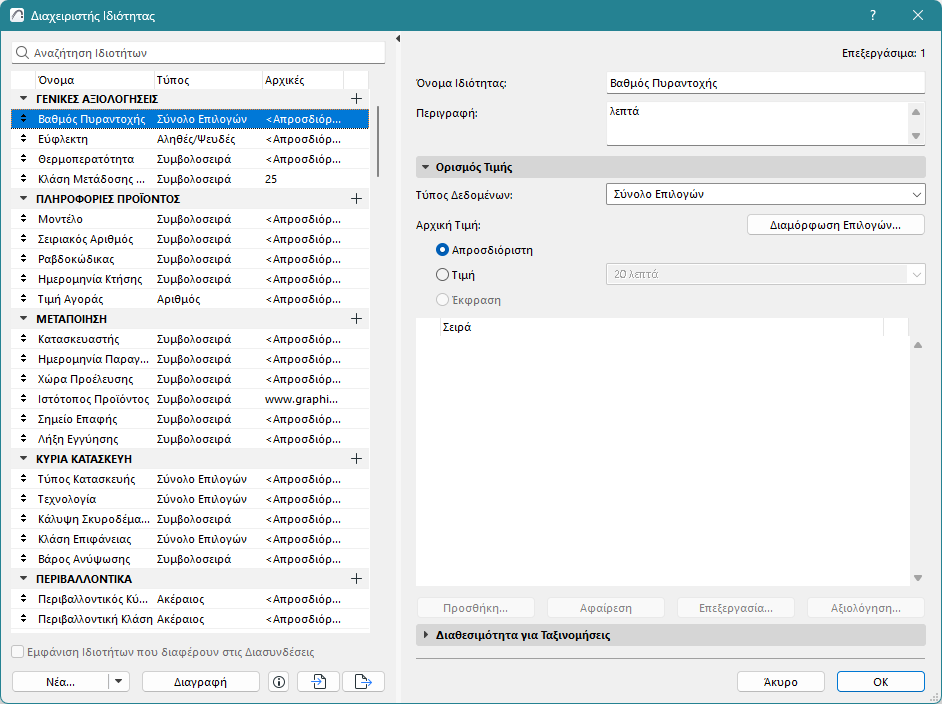Expand Διαθεσιμότητα για Ταξινομήσεις section
This screenshot has width=942, height=704.
click(x=523, y=635)
